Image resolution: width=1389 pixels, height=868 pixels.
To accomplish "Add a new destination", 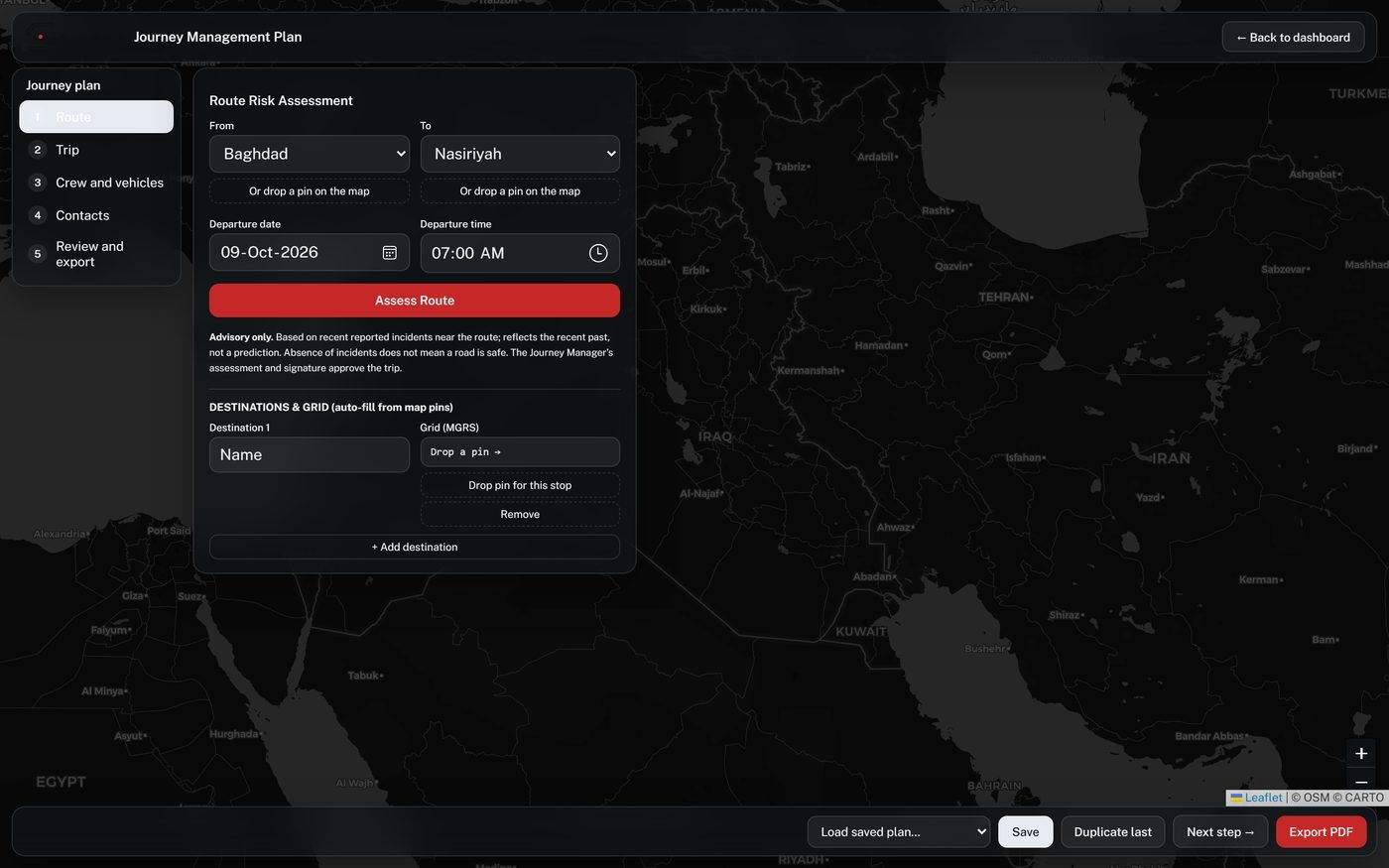I will [x=415, y=547].
